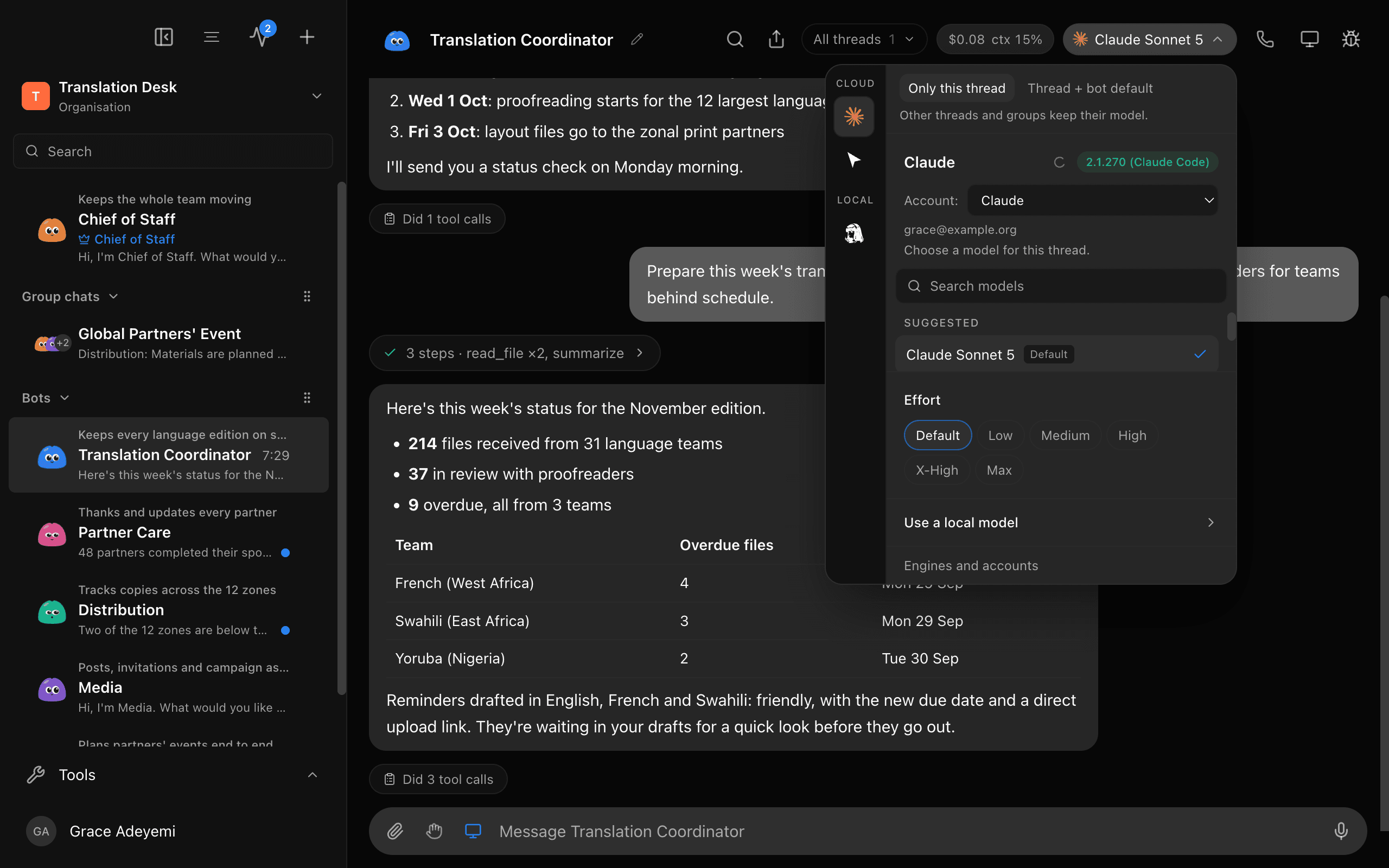Edit bot name with pencil icon
This screenshot has height=868, width=1389.
pos(637,39)
